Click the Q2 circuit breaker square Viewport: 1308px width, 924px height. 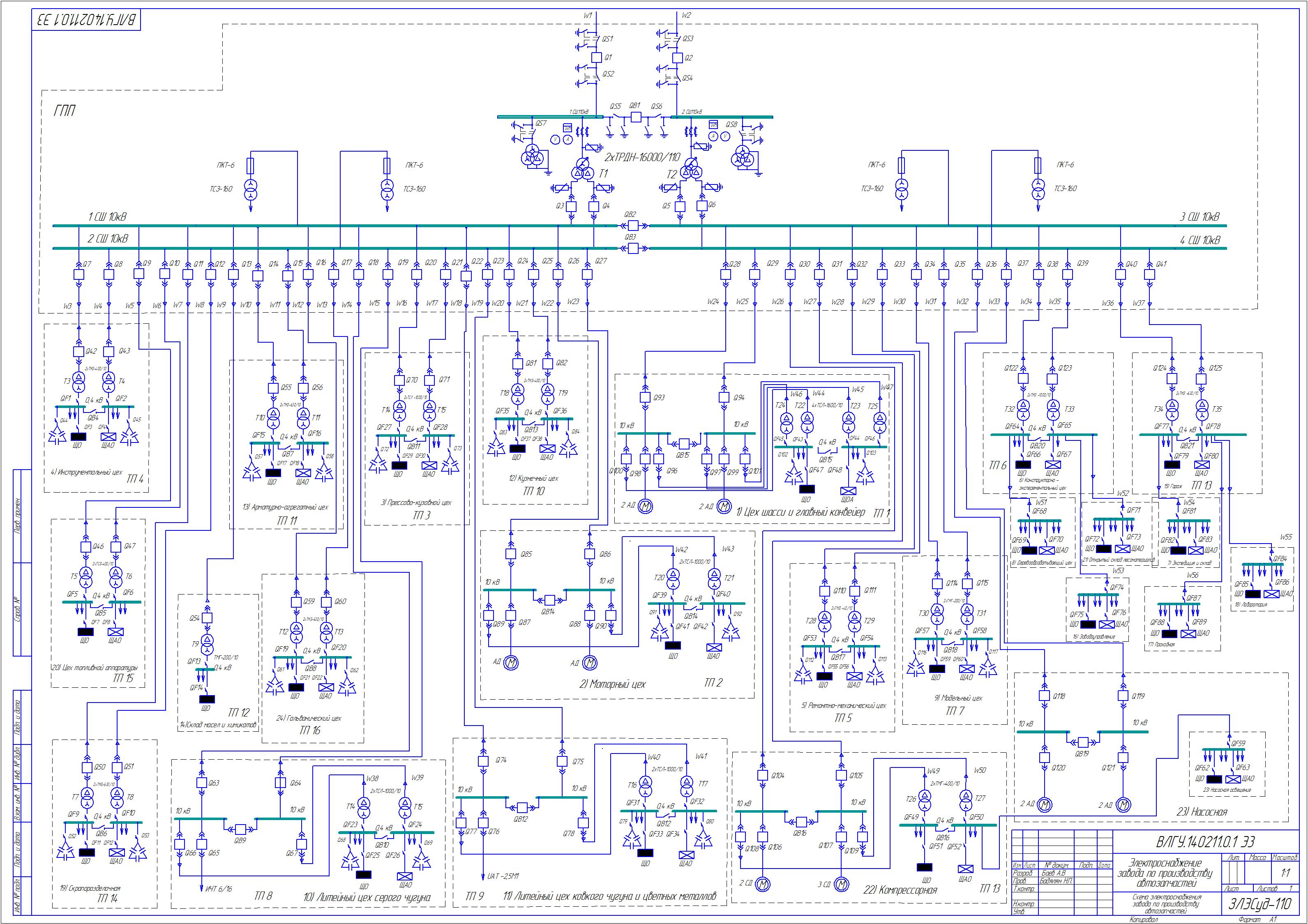(677, 58)
